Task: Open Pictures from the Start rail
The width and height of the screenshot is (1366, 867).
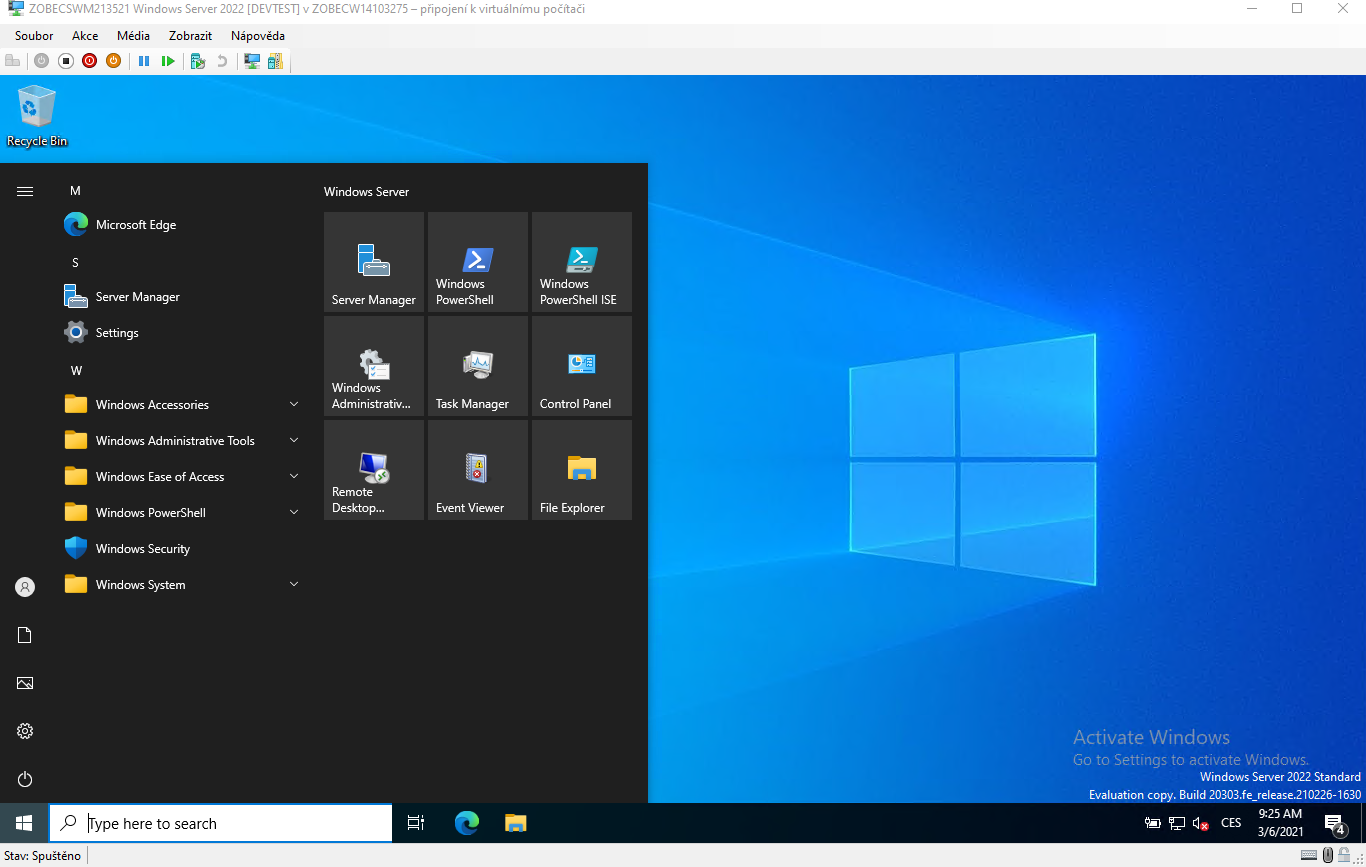Action: pyautogui.click(x=25, y=683)
